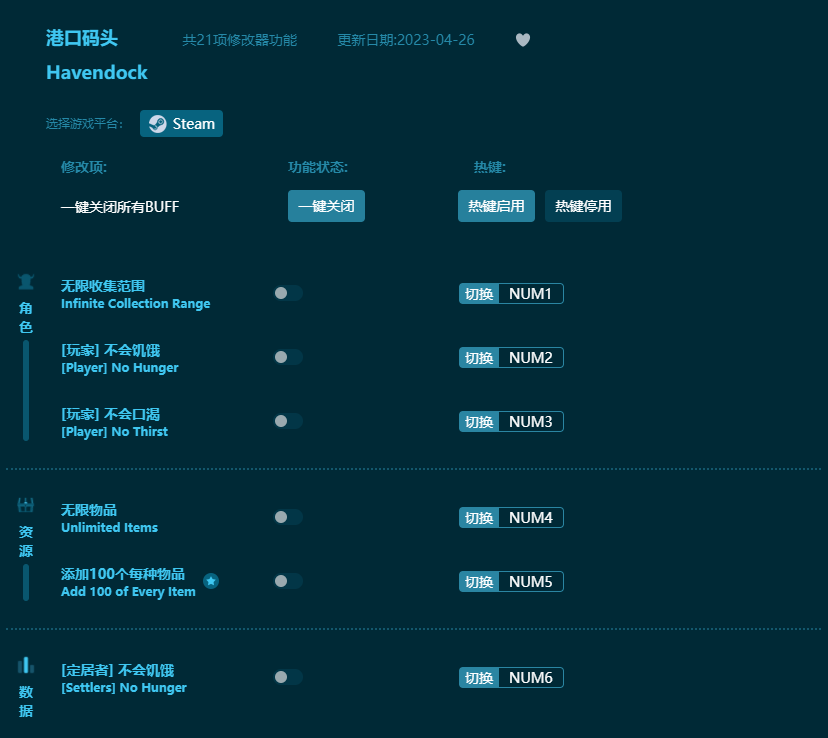Click Add 100 of Every Item label
The width and height of the screenshot is (828, 738).
pyautogui.click(x=128, y=591)
